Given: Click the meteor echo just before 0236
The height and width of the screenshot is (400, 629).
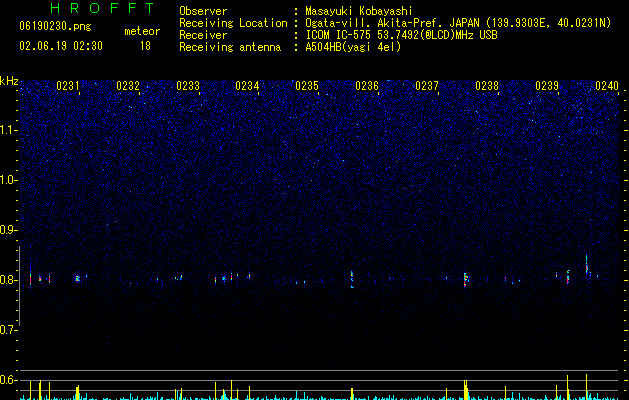Looking at the screenshot, I should (352, 279).
